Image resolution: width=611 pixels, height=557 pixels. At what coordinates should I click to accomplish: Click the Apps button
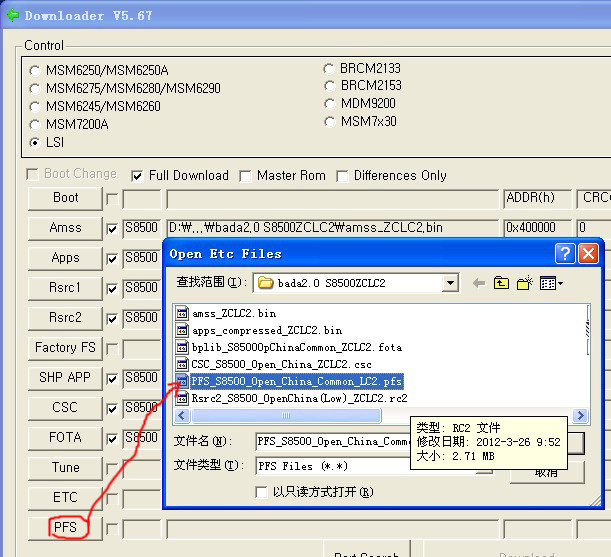(x=65, y=258)
